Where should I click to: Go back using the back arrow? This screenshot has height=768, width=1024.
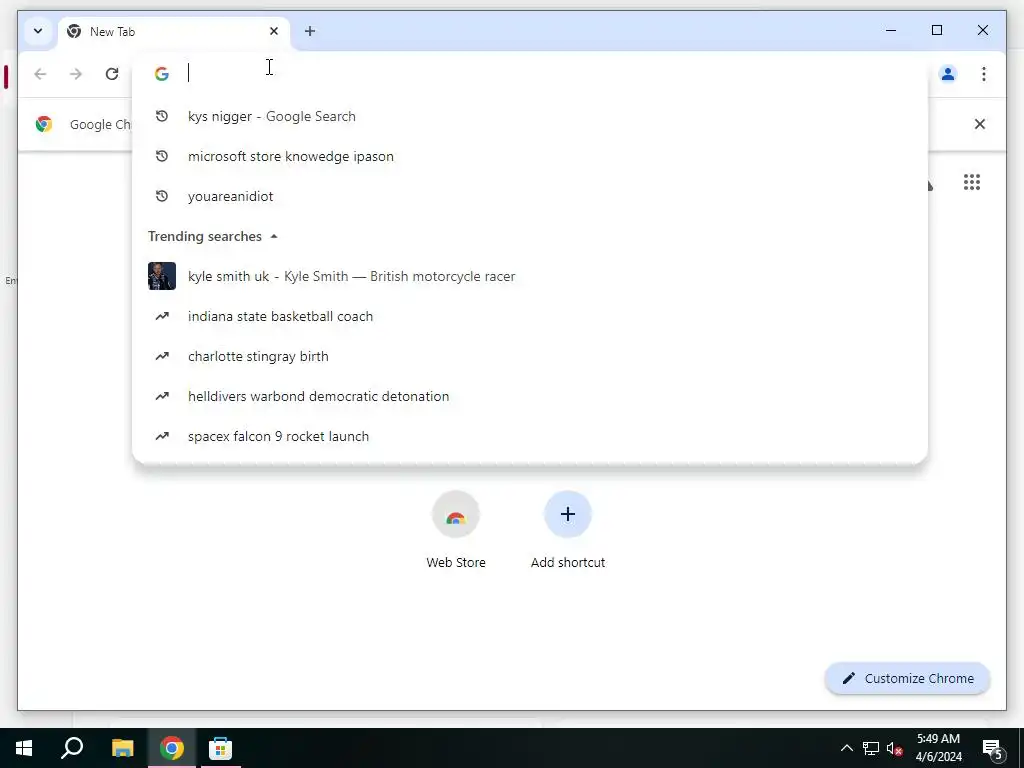tap(40, 74)
